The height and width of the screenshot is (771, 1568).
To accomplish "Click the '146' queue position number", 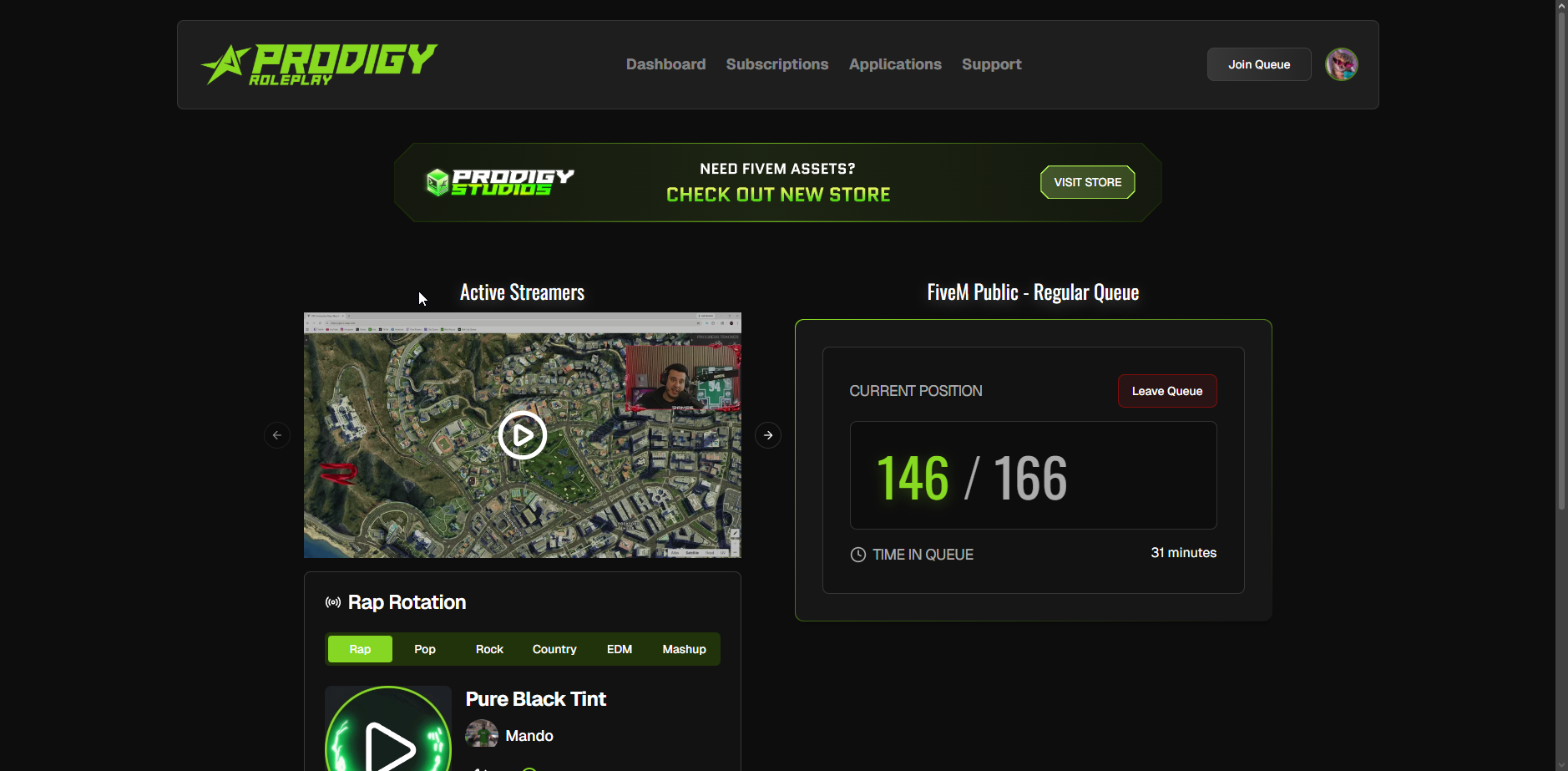I will coord(913,478).
